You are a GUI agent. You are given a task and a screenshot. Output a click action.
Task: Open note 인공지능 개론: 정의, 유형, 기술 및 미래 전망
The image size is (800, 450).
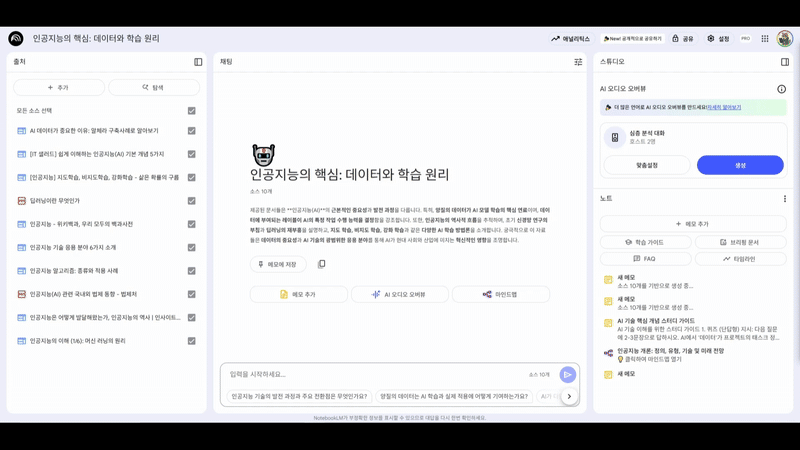(x=694, y=355)
